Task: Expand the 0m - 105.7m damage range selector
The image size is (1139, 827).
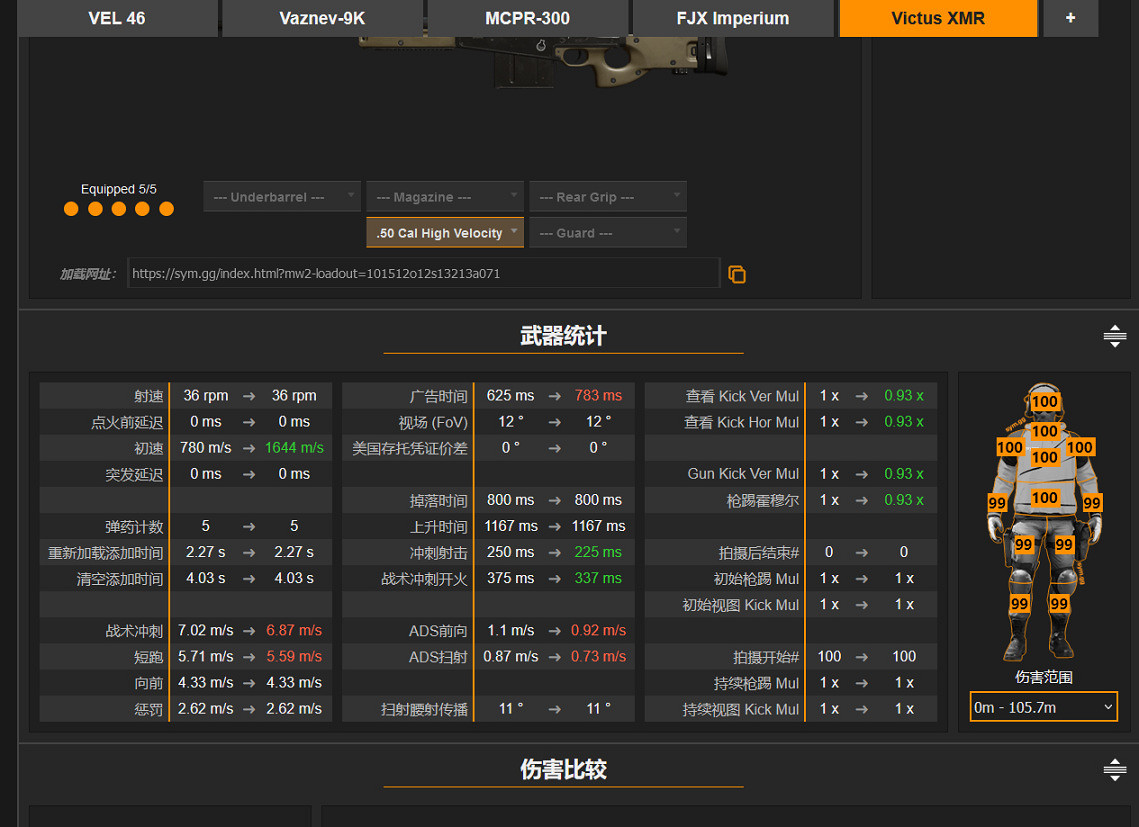Action: point(1043,707)
